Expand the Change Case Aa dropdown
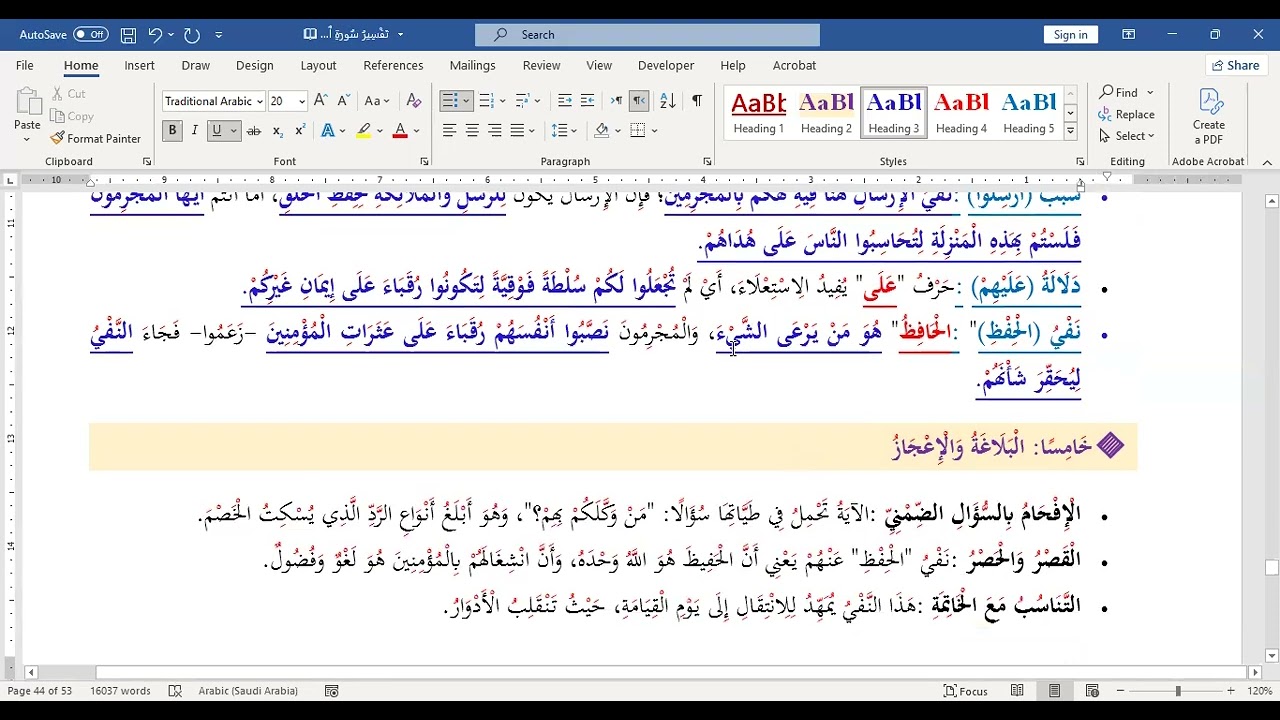Screen dimensions: 1280x720 (x=377, y=101)
